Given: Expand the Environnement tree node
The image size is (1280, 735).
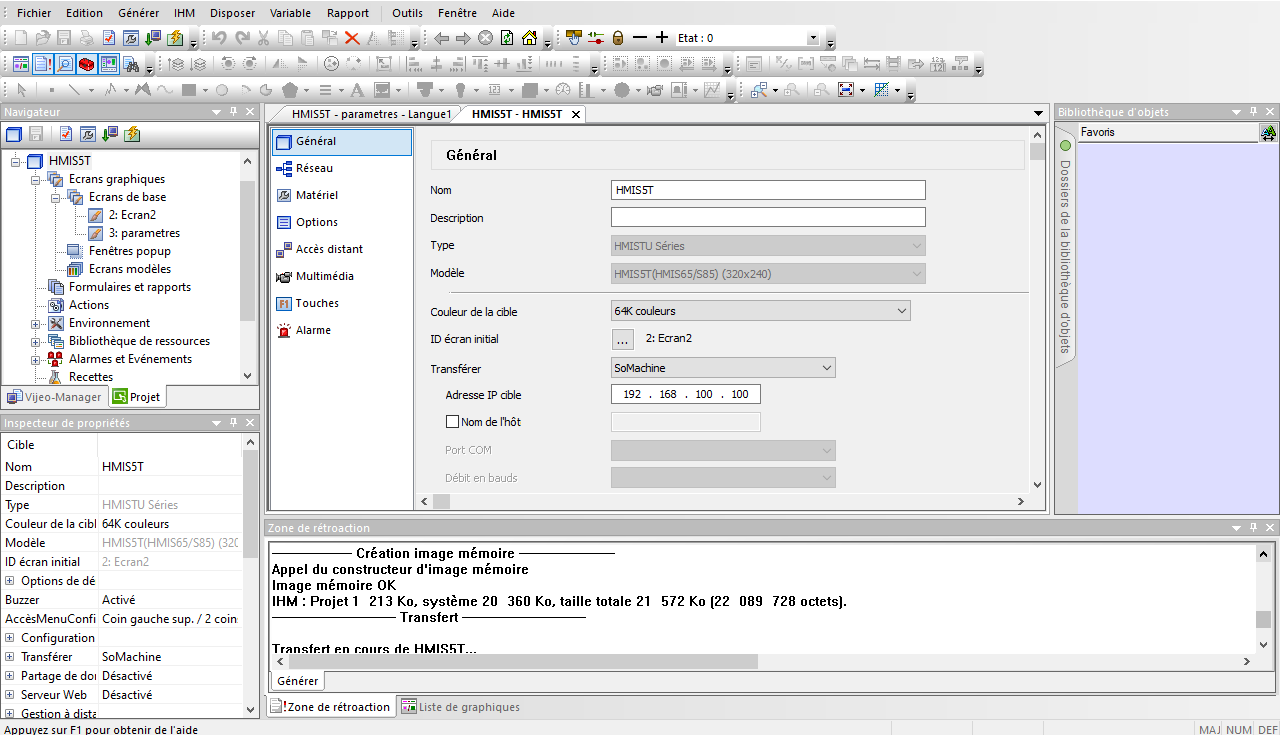Looking at the screenshot, I should pos(36,324).
